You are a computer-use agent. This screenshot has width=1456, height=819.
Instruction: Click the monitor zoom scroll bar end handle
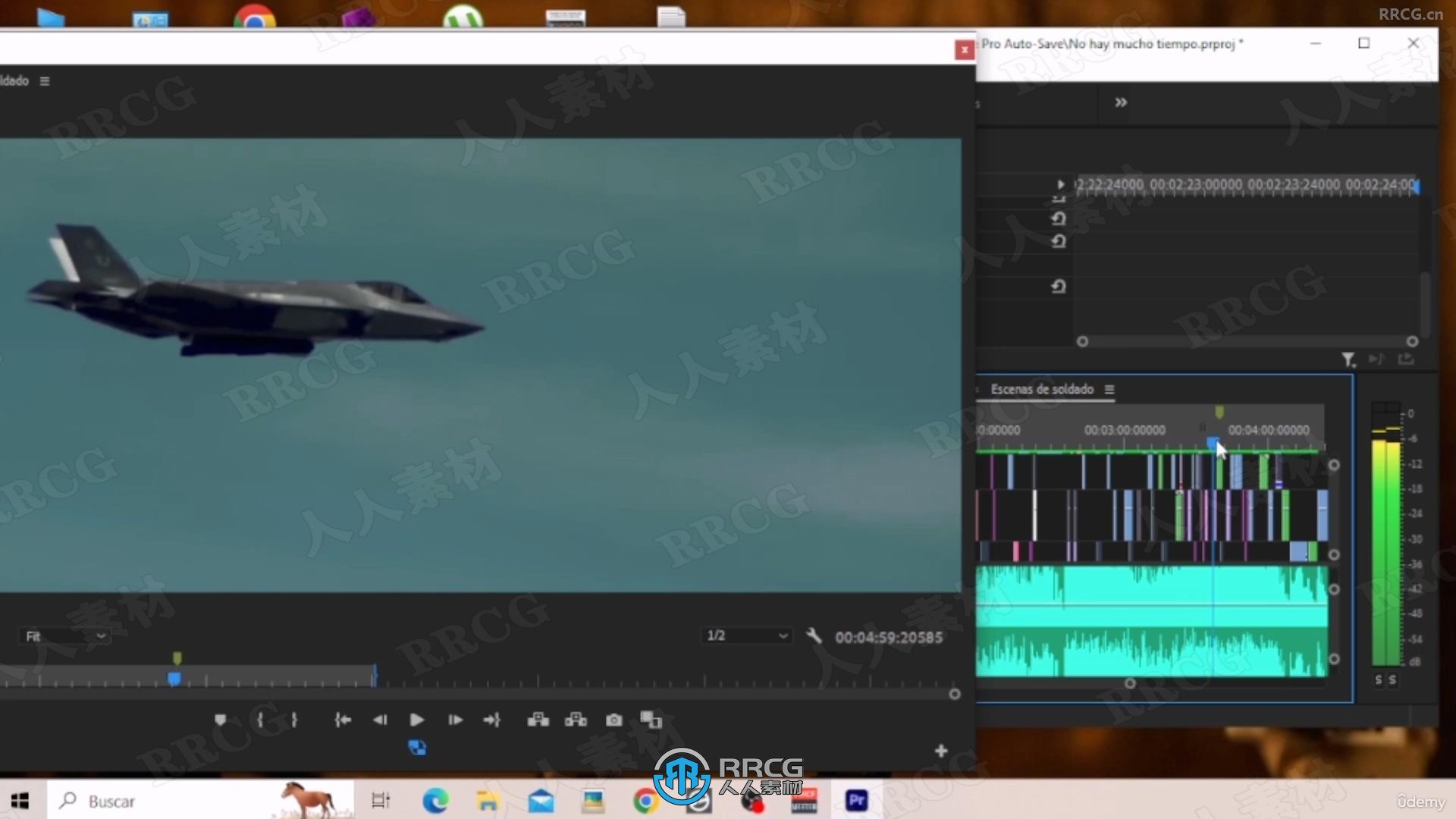(955, 694)
